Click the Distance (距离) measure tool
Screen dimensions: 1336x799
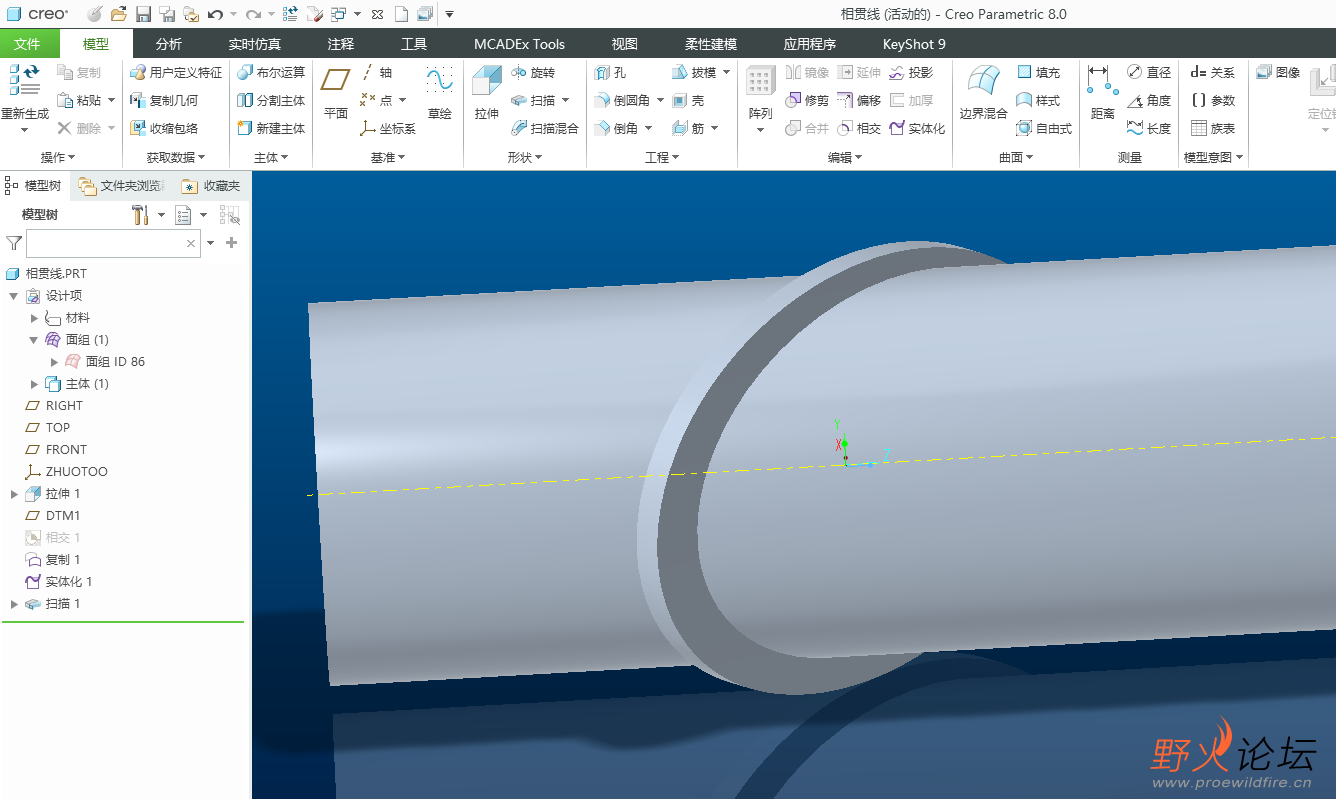[1102, 92]
